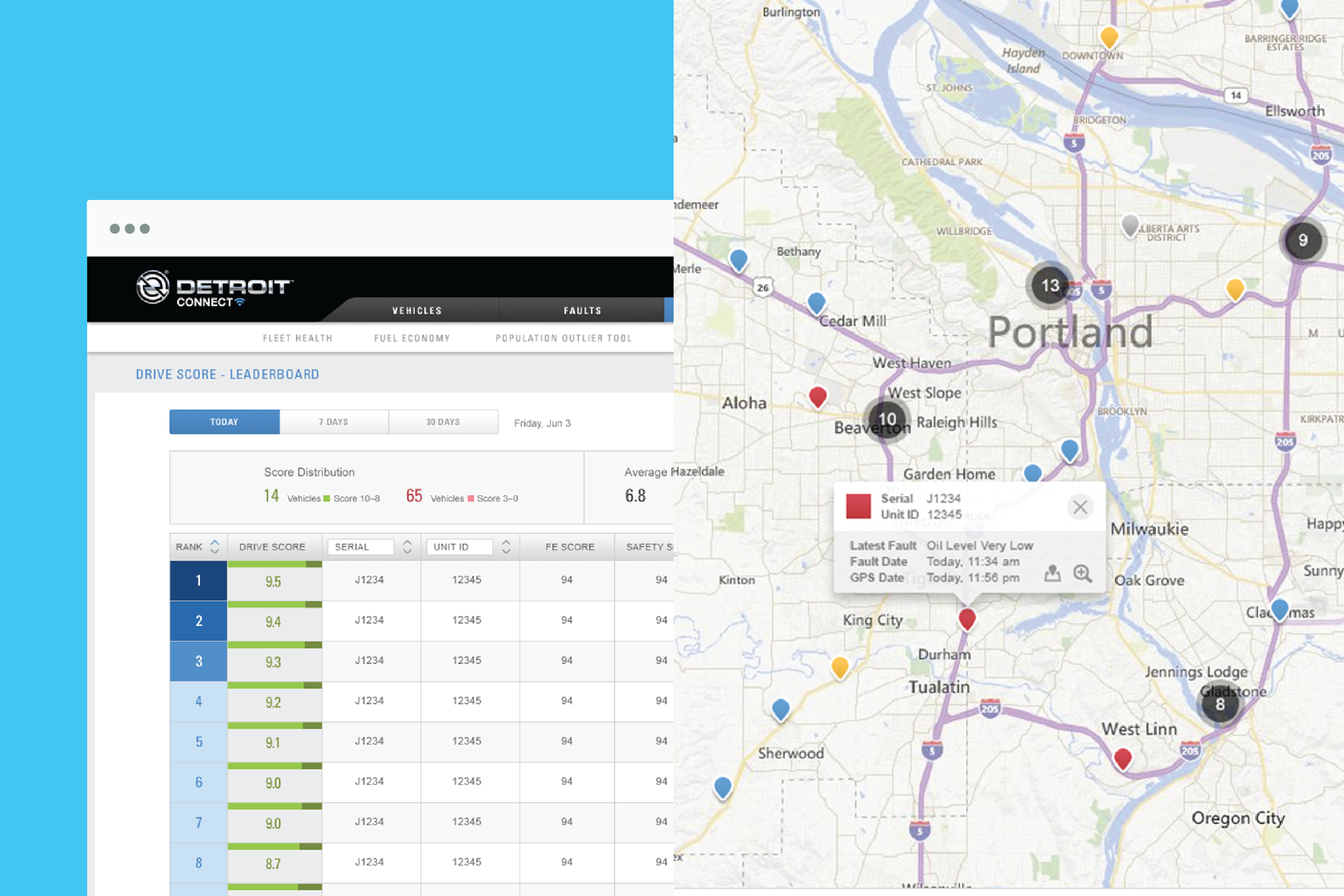Switch to 7 DAYS range
The width and height of the screenshot is (1344, 896).
pyautogui.click(x=334, y=422)
